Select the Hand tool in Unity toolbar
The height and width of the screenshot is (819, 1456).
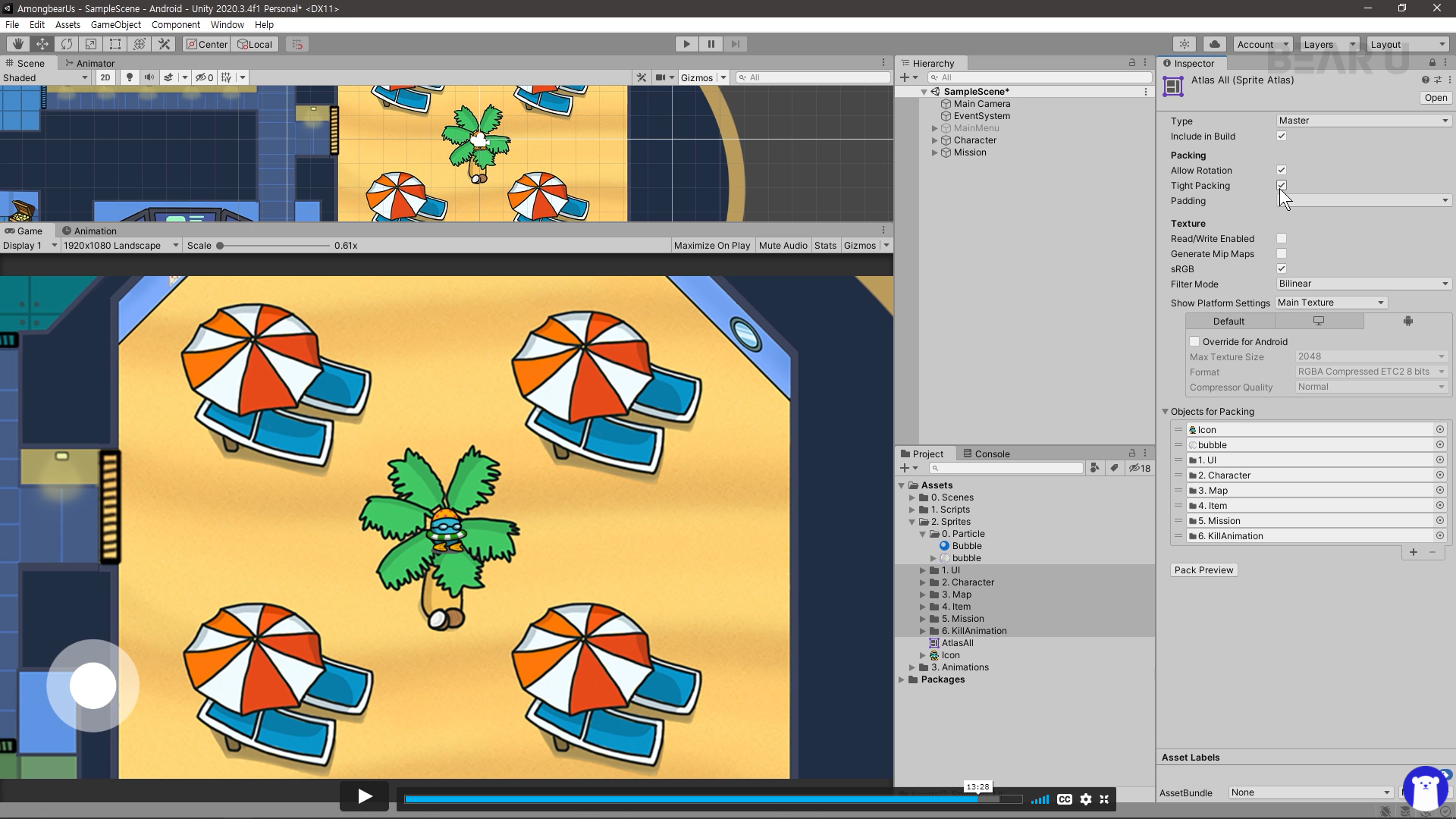(18, 44)
